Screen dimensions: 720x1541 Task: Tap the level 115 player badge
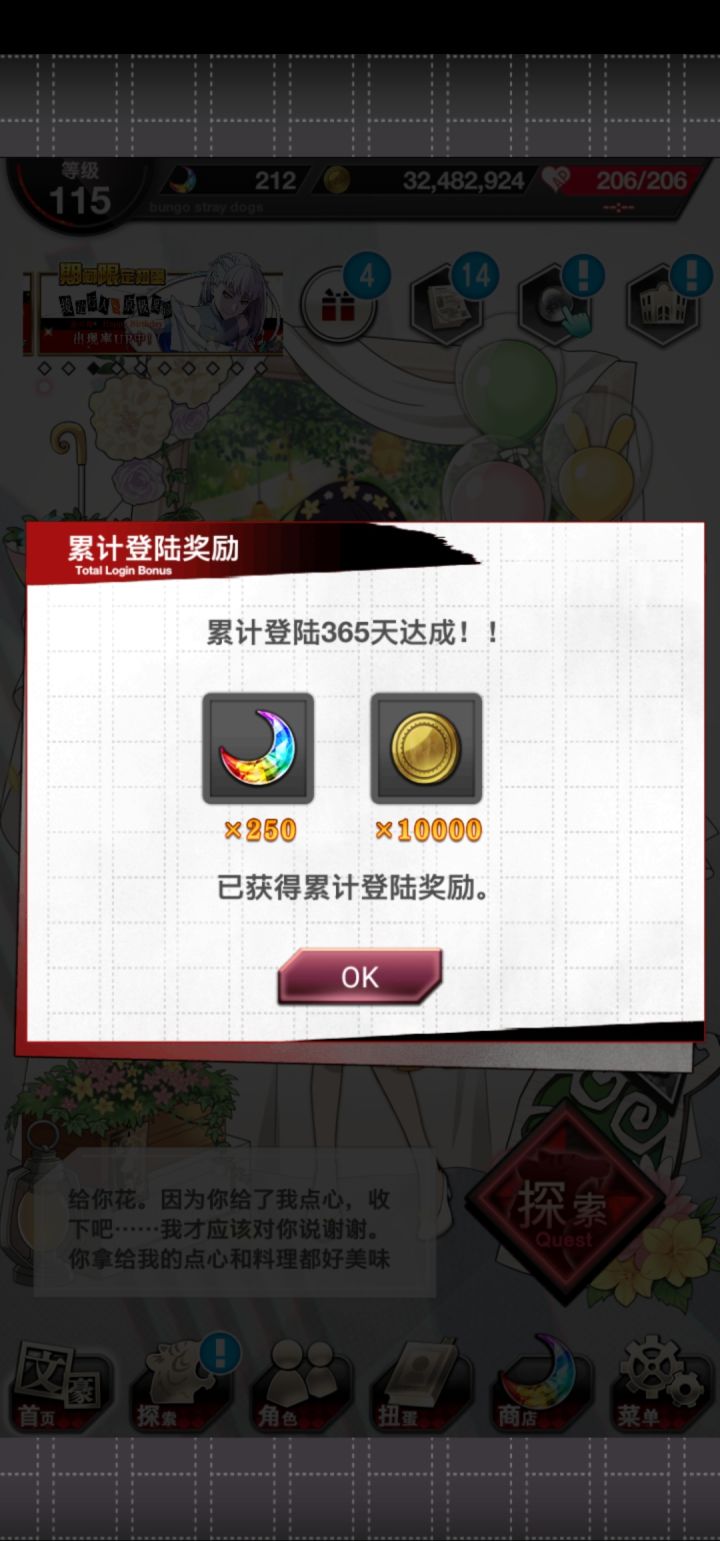pos(80,192)
